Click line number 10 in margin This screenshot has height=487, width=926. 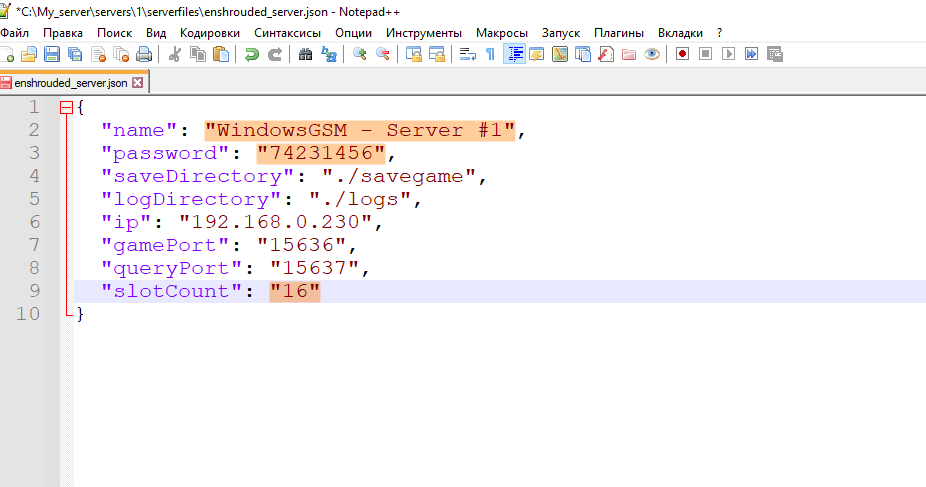pyautogui.click(x=28, y=314)
